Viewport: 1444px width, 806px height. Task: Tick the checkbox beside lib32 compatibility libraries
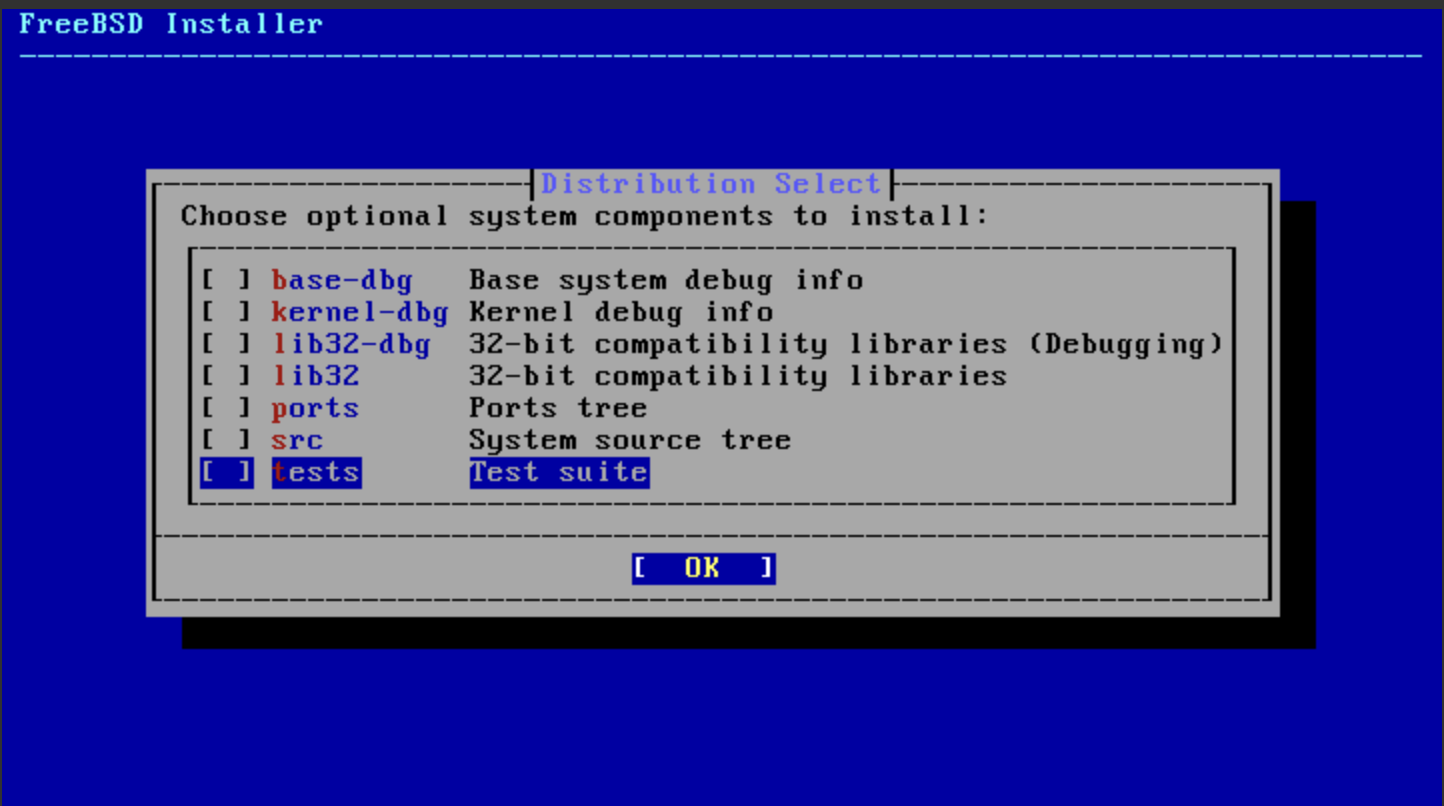point(226,376)
